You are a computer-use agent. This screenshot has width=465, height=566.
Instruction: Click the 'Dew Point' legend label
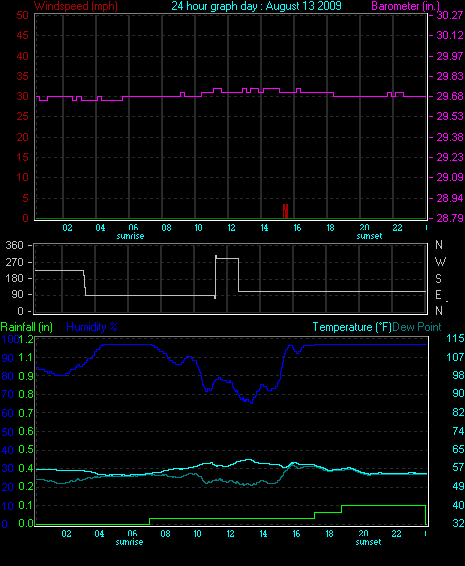click(417, 327)
